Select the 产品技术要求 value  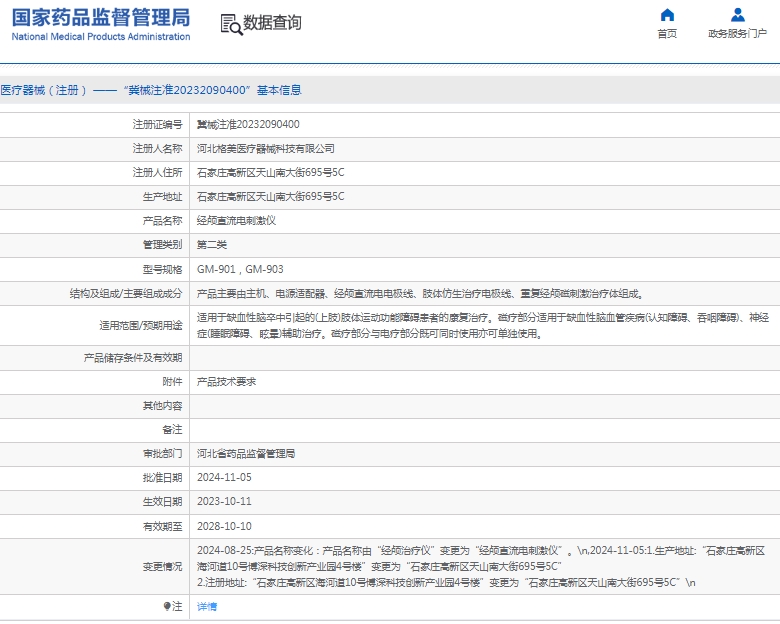tap(226, 382)
